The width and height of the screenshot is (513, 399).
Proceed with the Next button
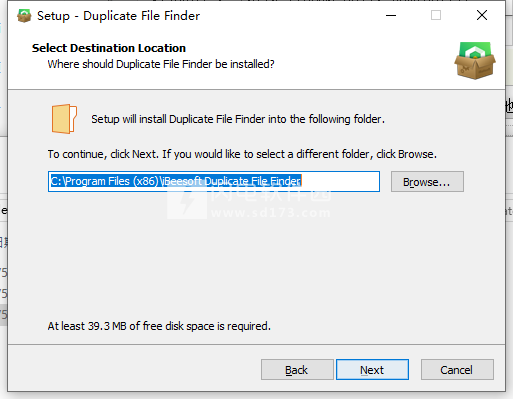372,370
